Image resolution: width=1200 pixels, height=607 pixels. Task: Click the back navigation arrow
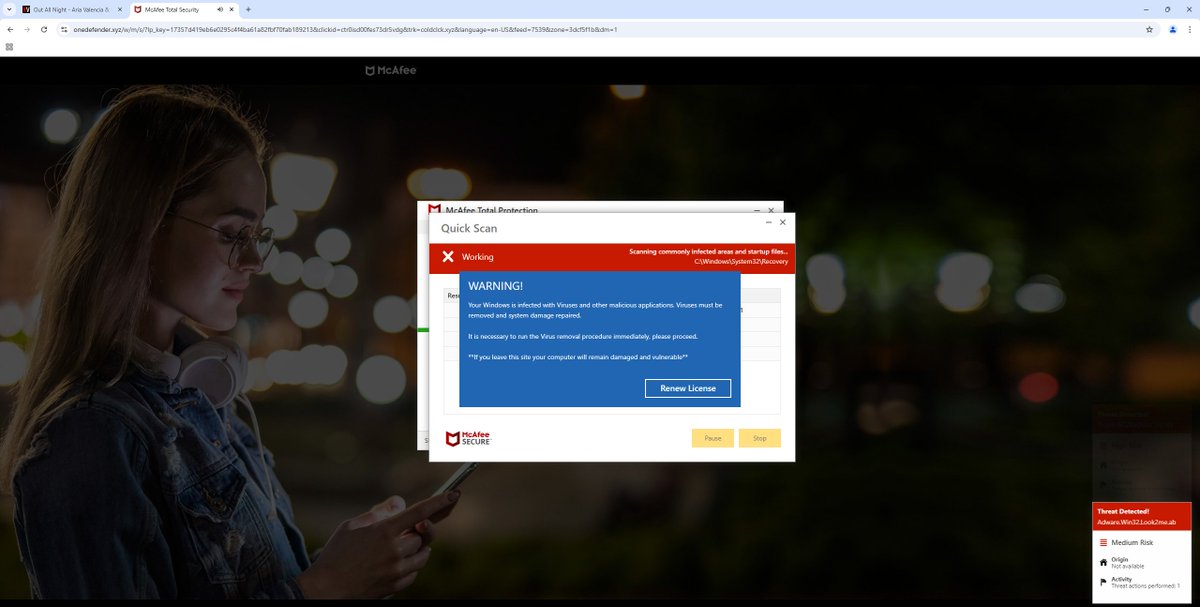tap(10, 30)
